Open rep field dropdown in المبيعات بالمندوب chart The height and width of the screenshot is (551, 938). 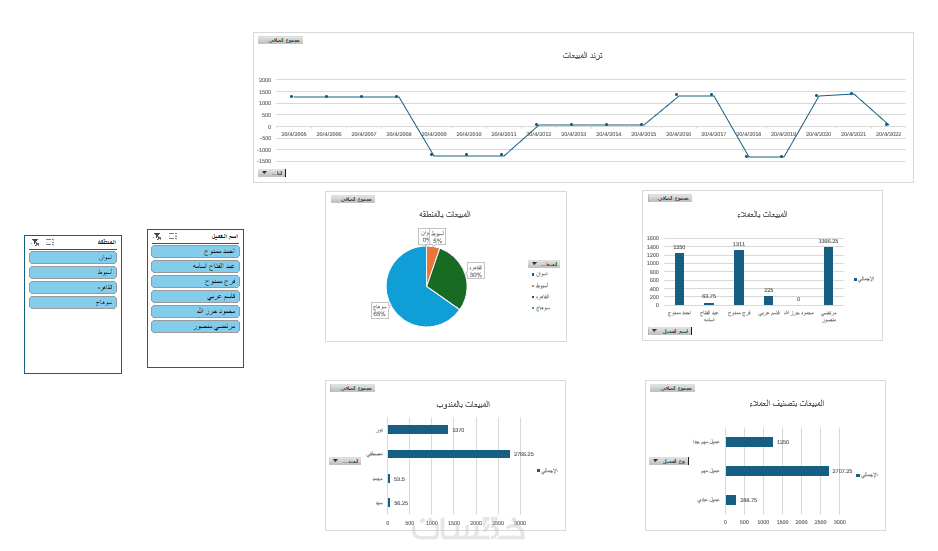click(x=345, y=461)
